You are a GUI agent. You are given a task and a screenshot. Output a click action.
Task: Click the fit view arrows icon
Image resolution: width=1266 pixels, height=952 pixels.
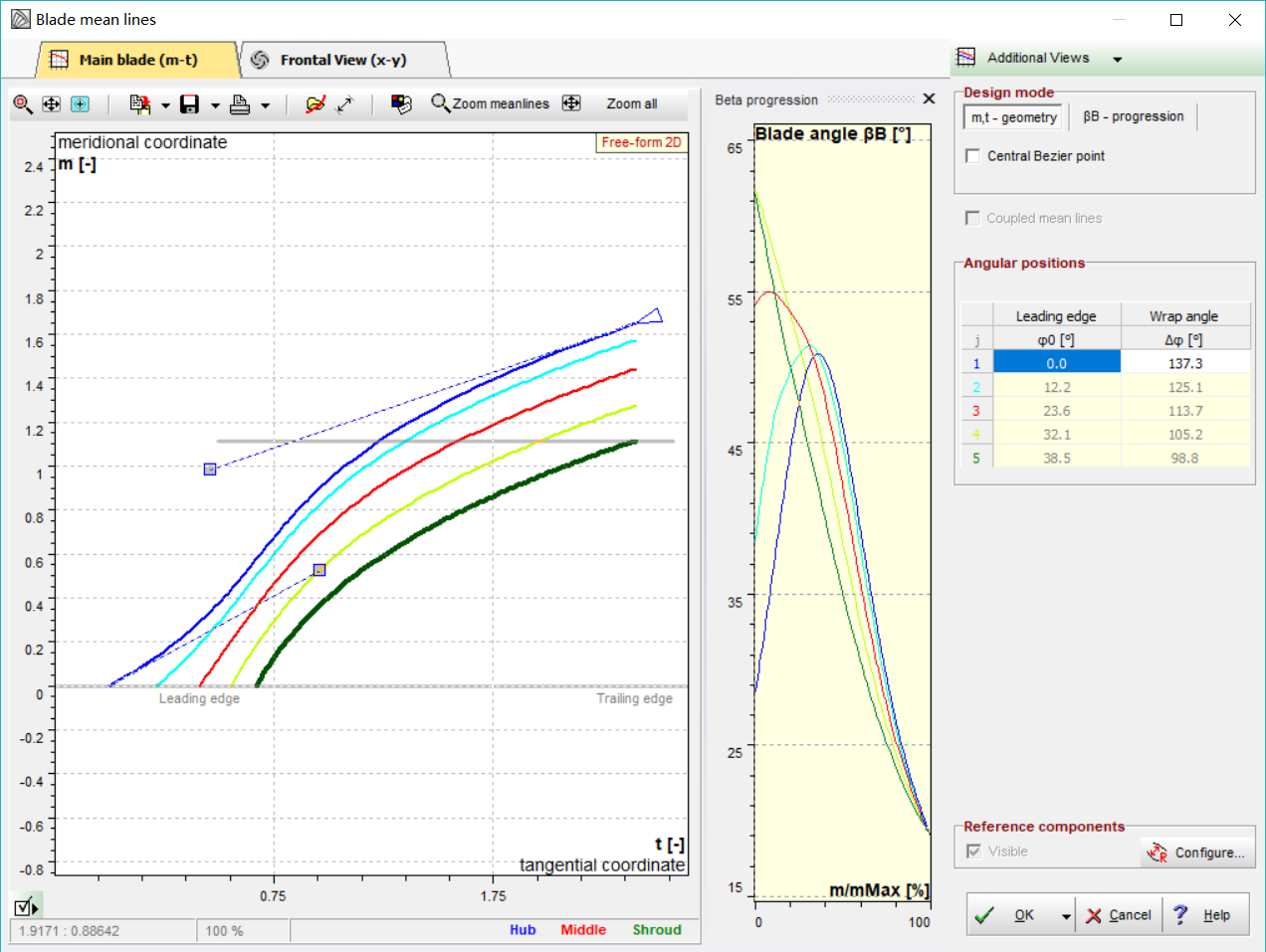52,104
